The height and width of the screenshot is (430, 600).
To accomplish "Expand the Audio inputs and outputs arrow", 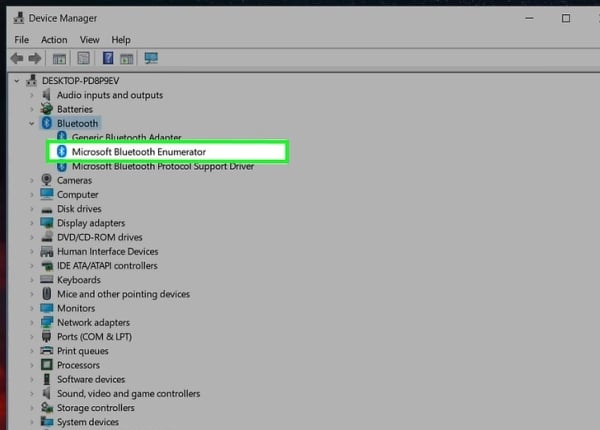I will (32, 95).
